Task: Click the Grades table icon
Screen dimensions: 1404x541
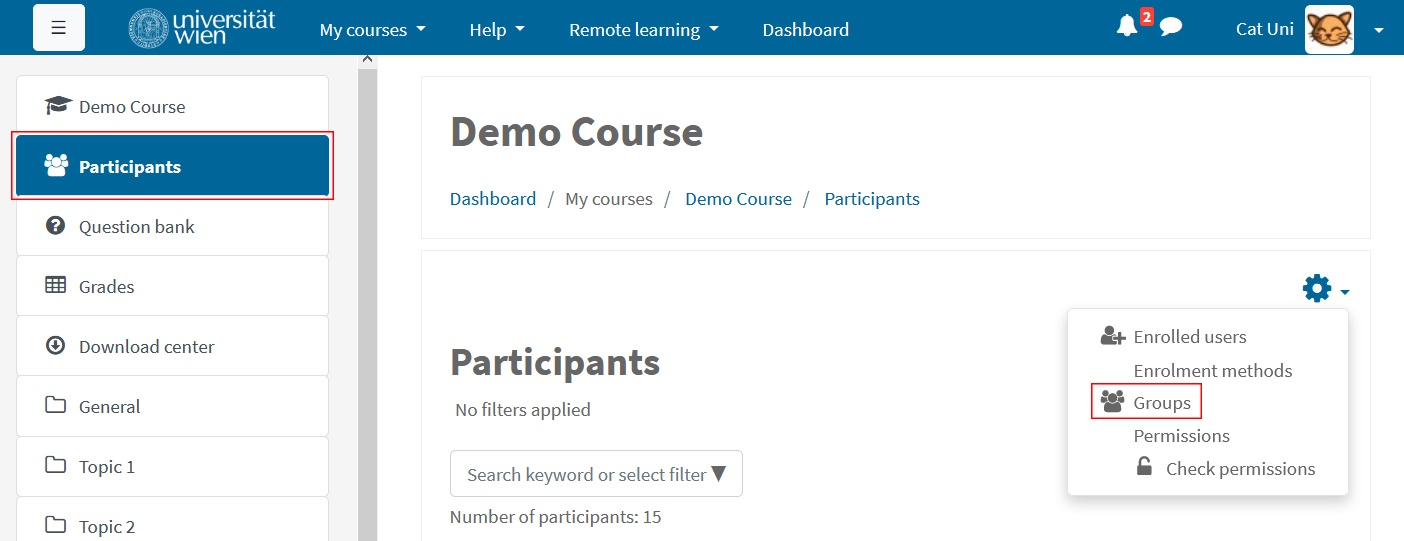Action: pos(56,286)
